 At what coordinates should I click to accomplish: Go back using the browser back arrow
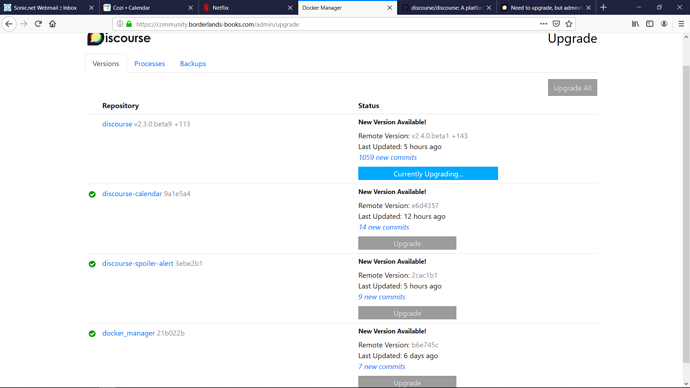point(9,24)
